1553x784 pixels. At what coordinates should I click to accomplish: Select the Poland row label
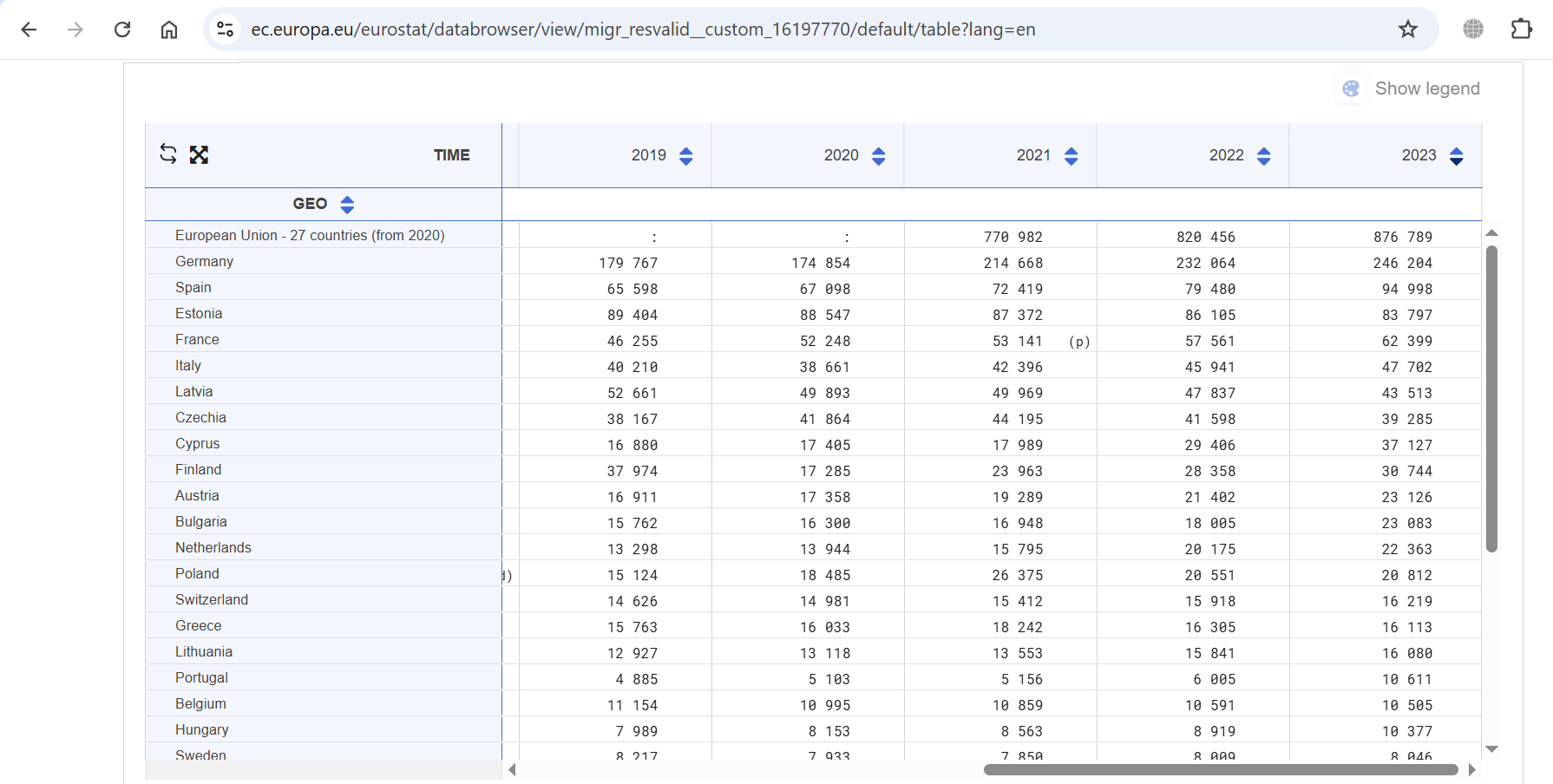point(197,573)
